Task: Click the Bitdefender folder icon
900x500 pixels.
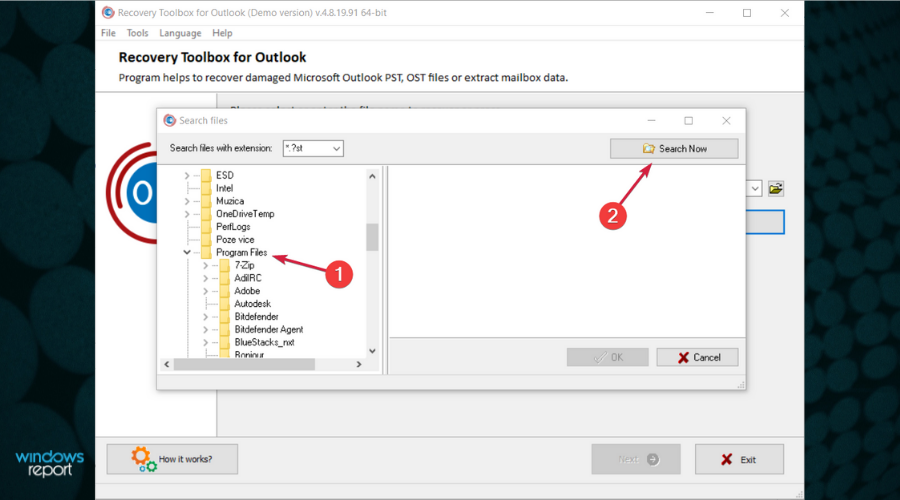Action: pos(225,316)
